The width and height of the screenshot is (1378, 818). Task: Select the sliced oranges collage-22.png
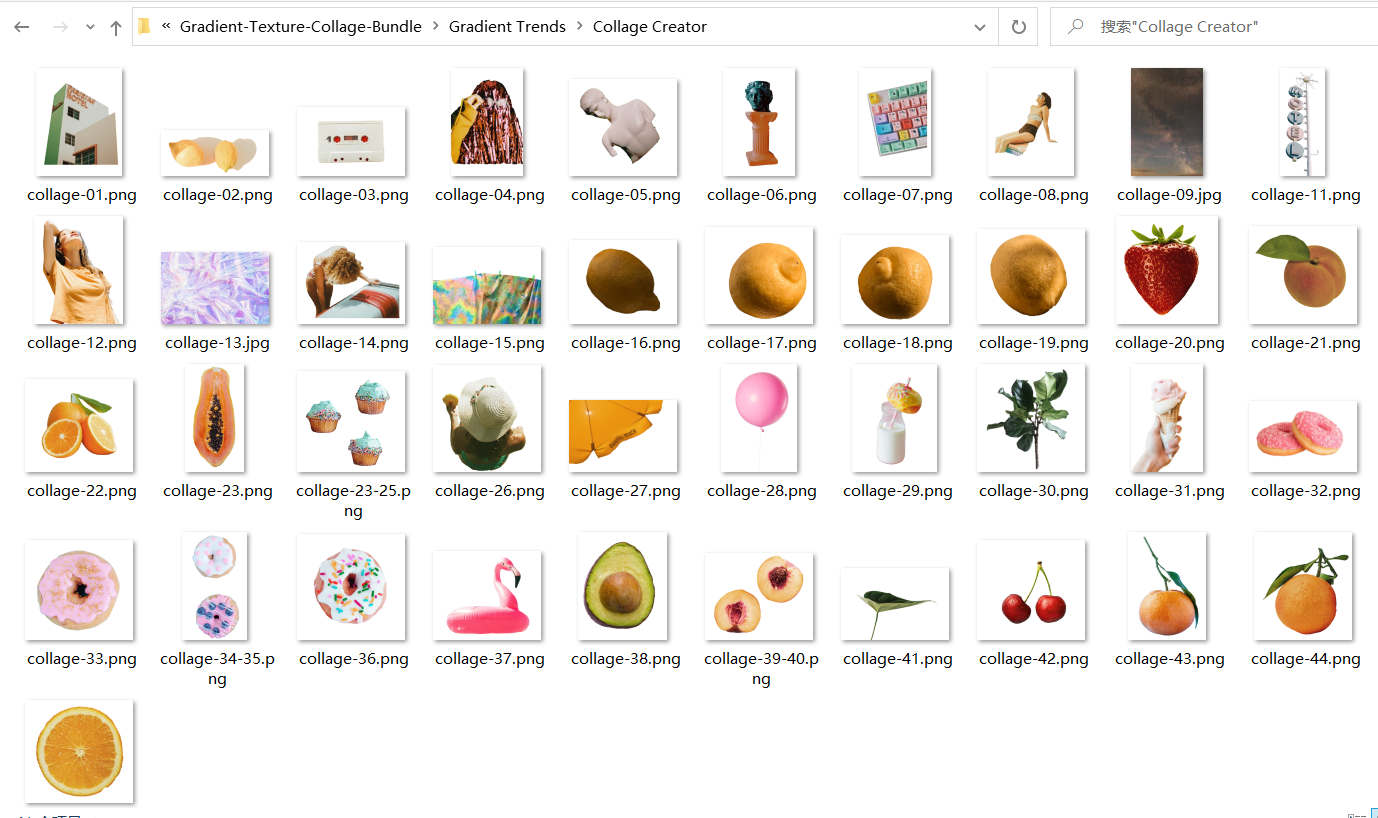[x=79, y=425]
